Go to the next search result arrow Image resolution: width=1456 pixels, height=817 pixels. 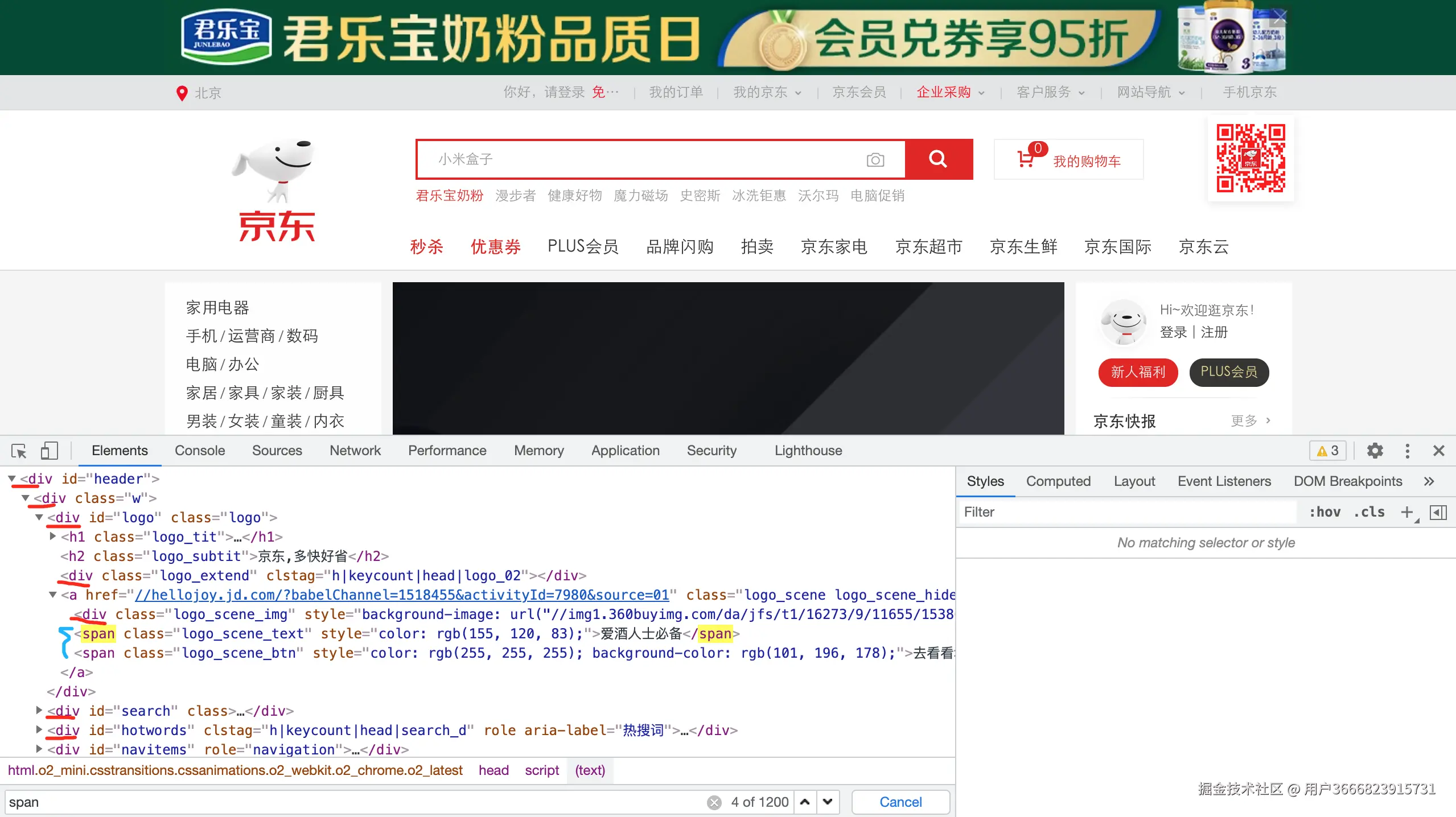tap(828, 802)
